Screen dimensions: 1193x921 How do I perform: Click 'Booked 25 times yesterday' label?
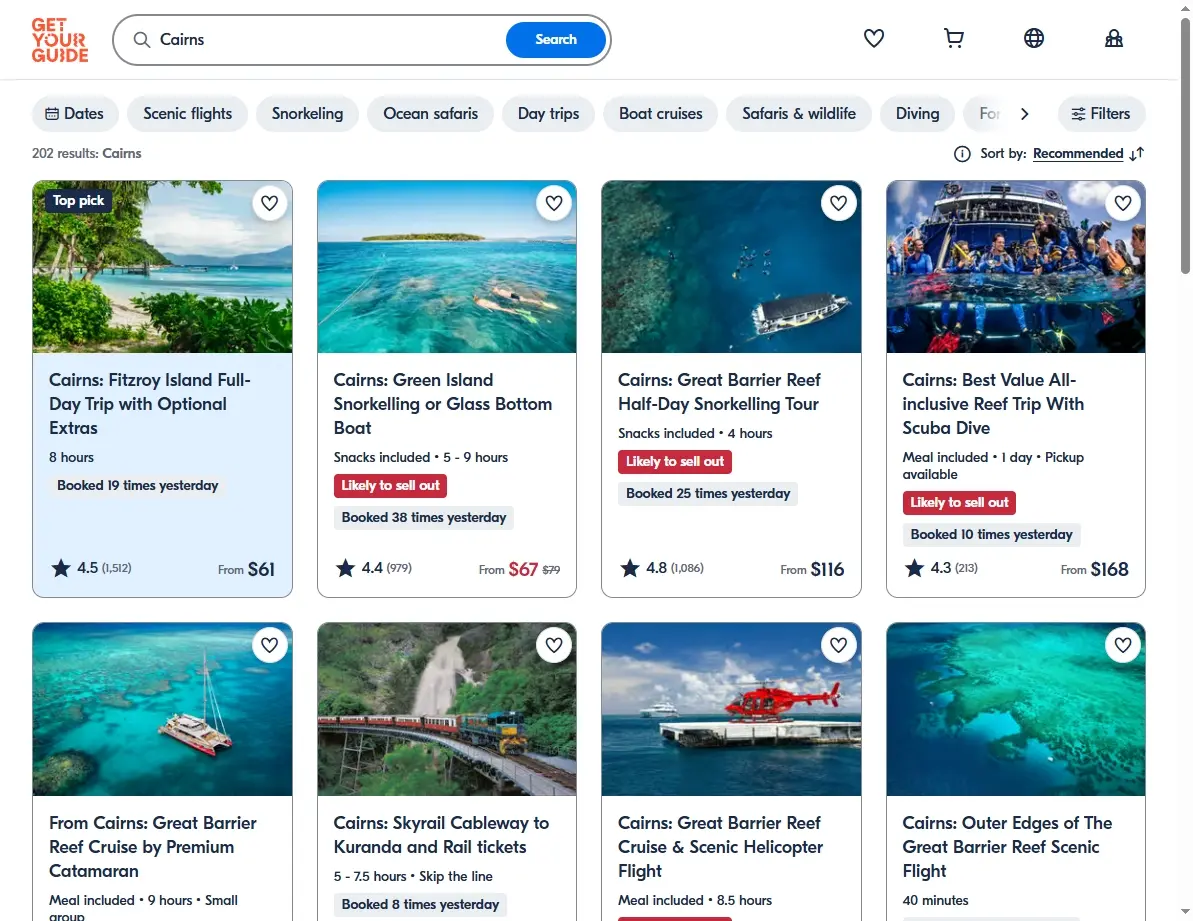pos(708,494)
